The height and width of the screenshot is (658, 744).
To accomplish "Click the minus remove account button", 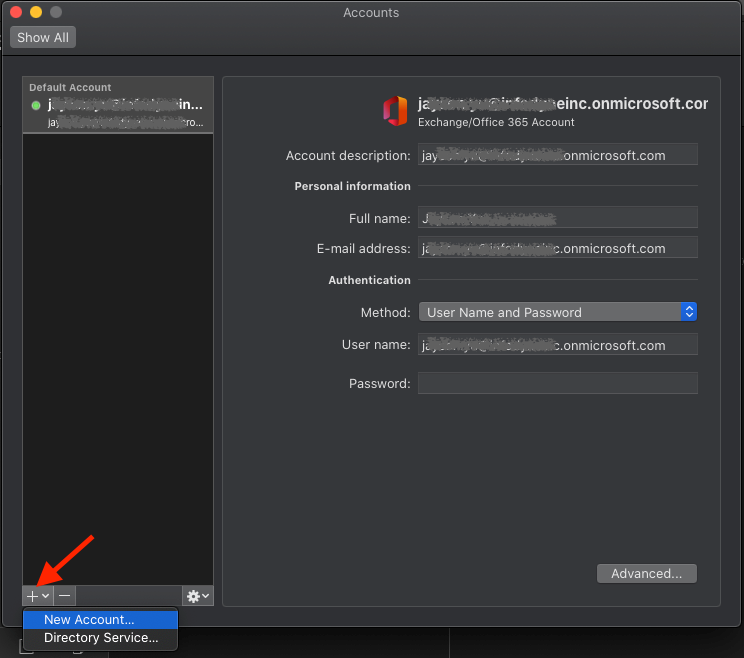I will click(x=65, y=596).
